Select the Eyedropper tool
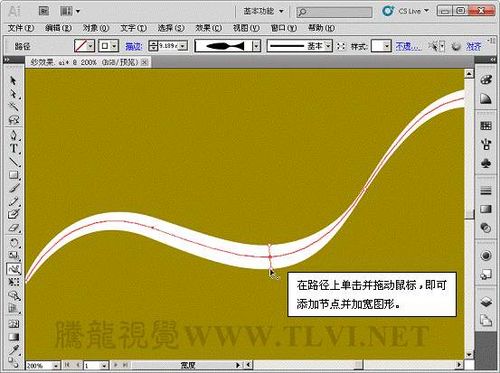 (14, 350)
